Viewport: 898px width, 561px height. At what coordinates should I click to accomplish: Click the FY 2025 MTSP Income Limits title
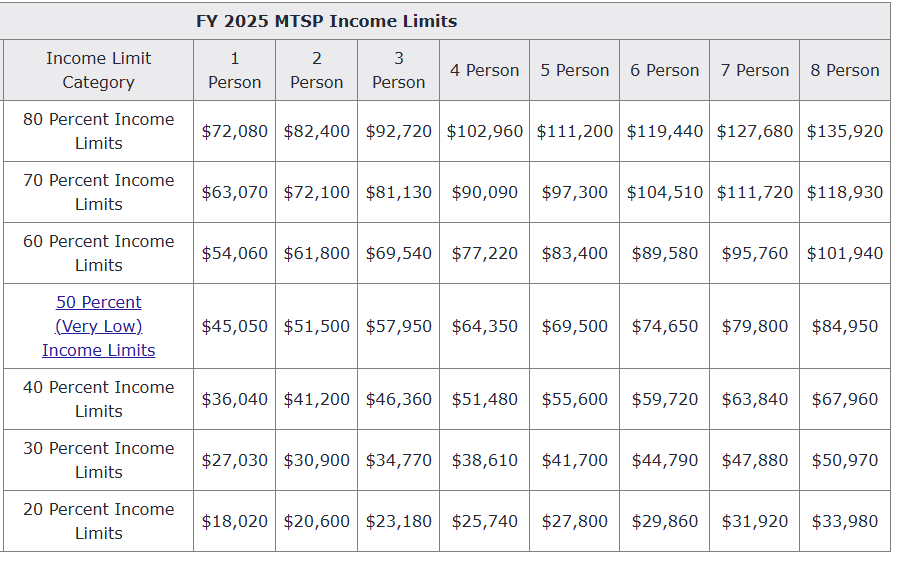coord(326,21)
